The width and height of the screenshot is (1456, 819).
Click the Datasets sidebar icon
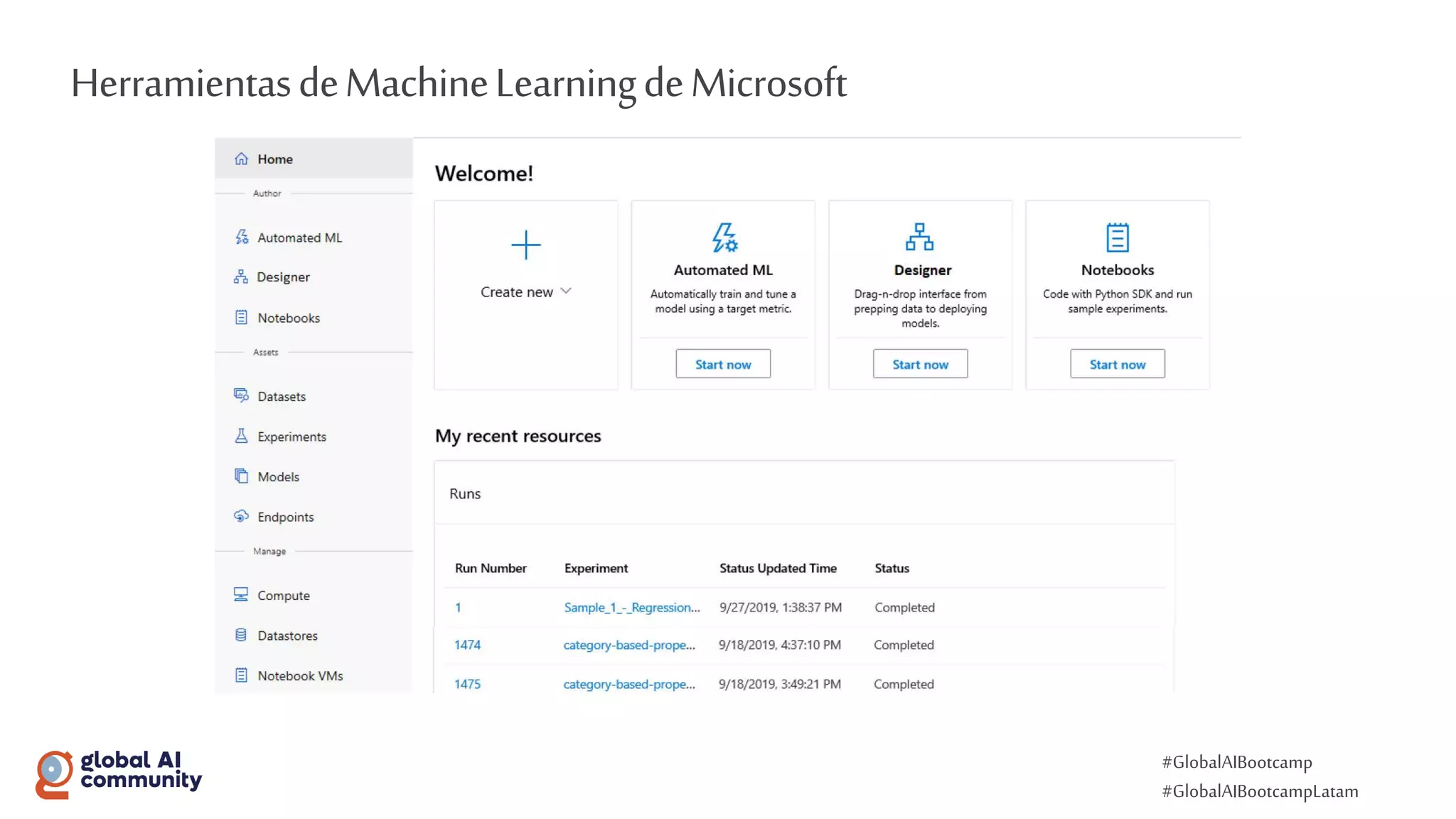click(242, 395)
